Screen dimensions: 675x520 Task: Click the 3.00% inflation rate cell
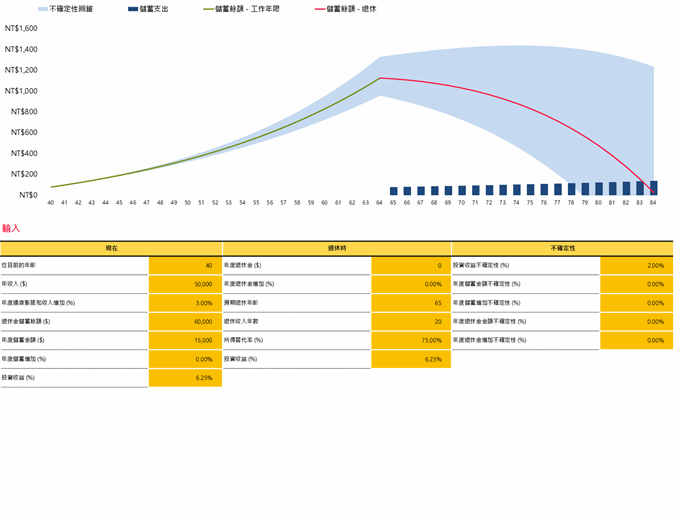185,302
